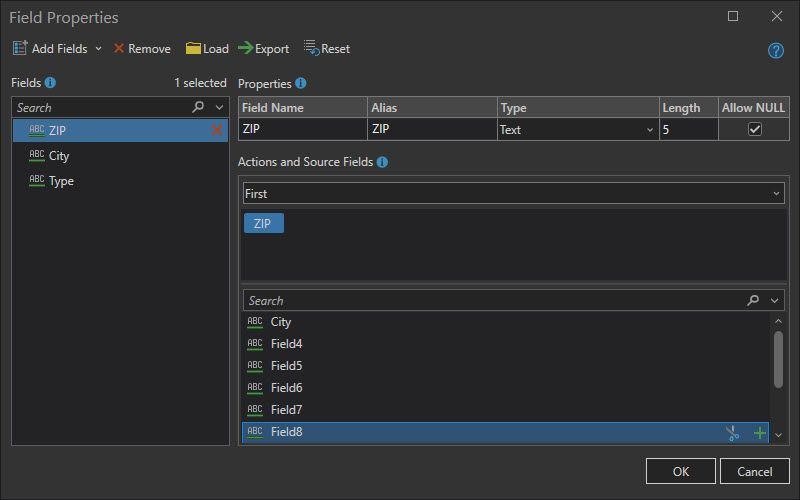
Task: Add Field8 with the green plus icon
Action: [760, 433]
